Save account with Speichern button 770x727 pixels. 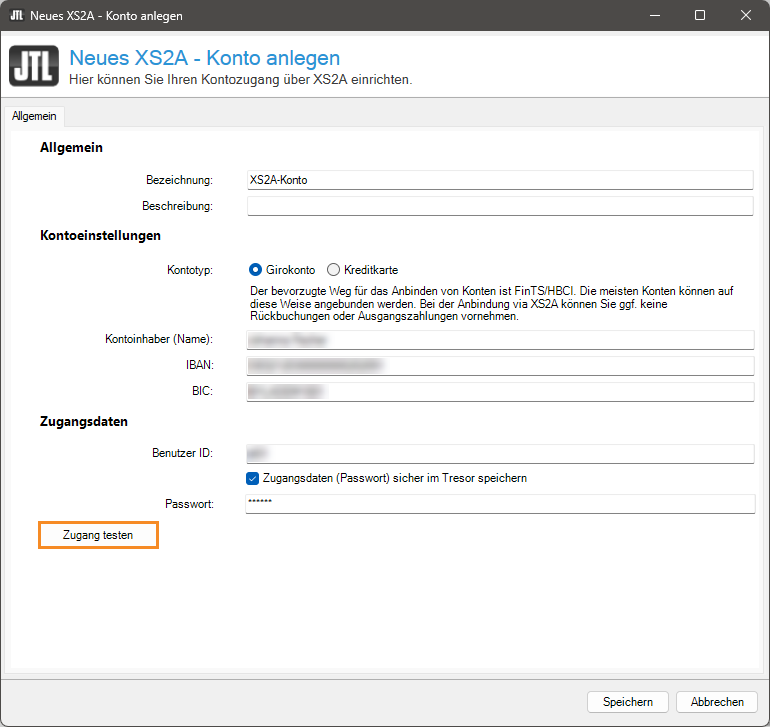628,702
